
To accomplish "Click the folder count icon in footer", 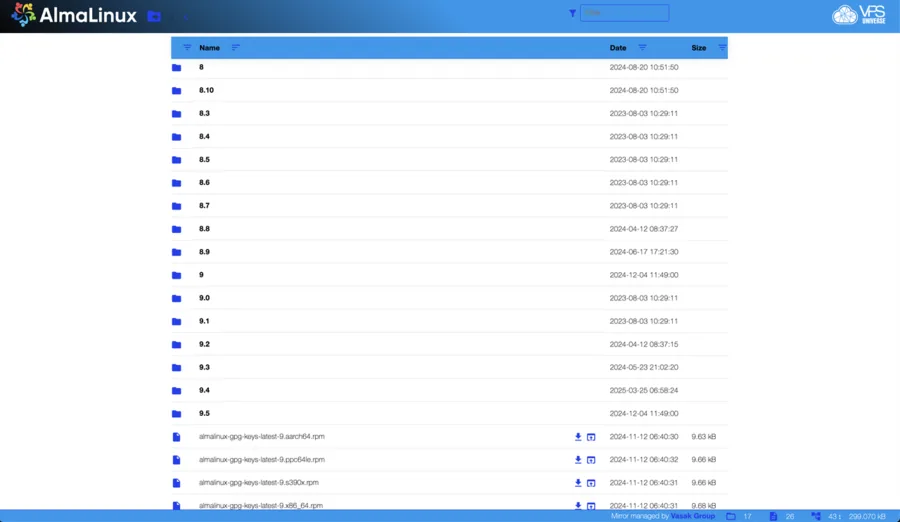I will pyautogui.click(x=731, y=516).
